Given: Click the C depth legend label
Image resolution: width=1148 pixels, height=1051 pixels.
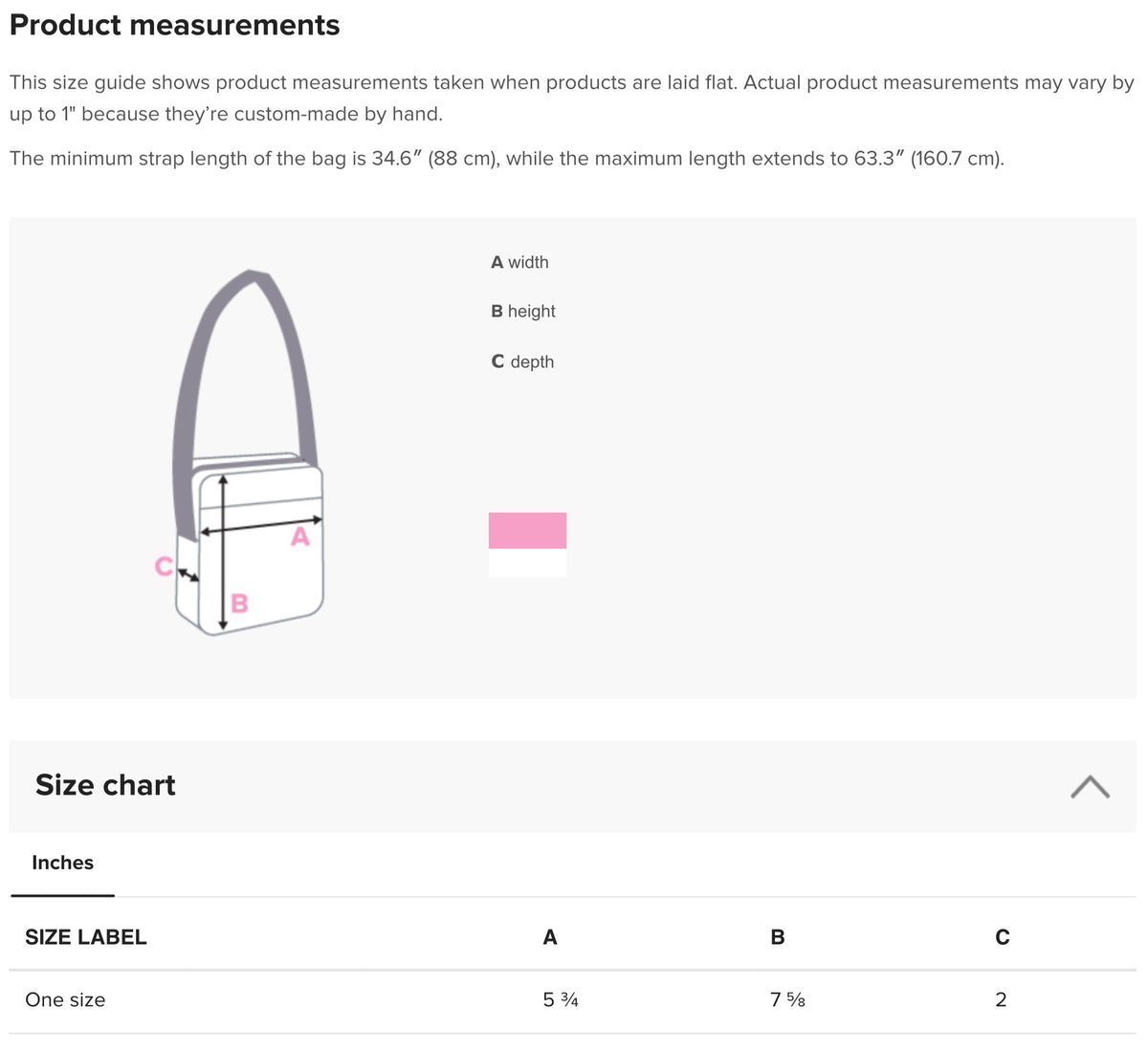Looking at the screenshot, I should (522, 361).
